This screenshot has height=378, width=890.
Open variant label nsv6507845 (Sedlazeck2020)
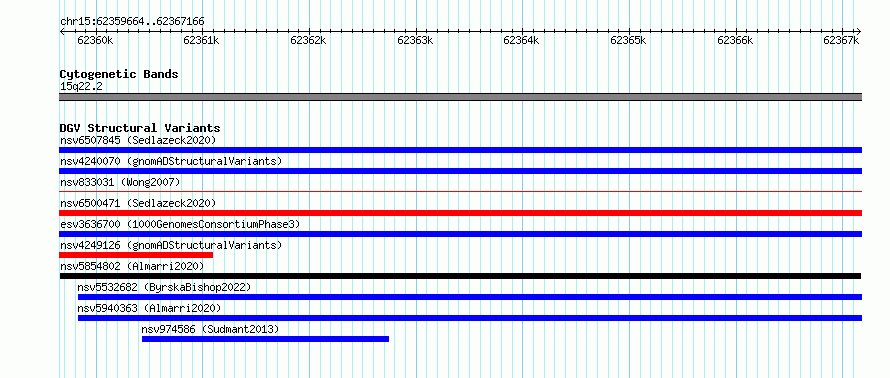pos(138,140)
